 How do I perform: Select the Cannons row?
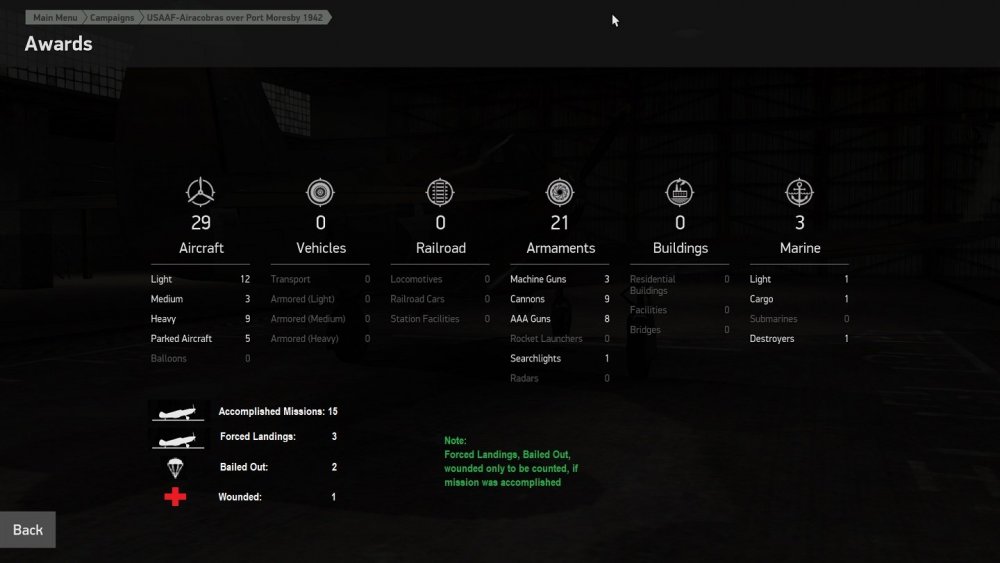(560, 299)
